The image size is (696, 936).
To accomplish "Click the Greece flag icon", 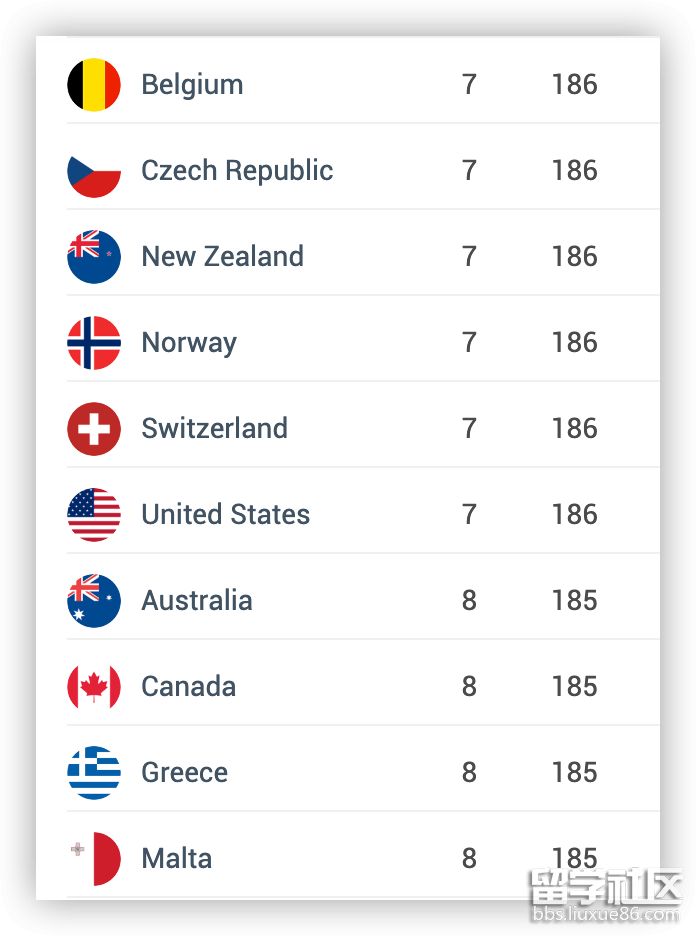I will (x=94, y=773).
